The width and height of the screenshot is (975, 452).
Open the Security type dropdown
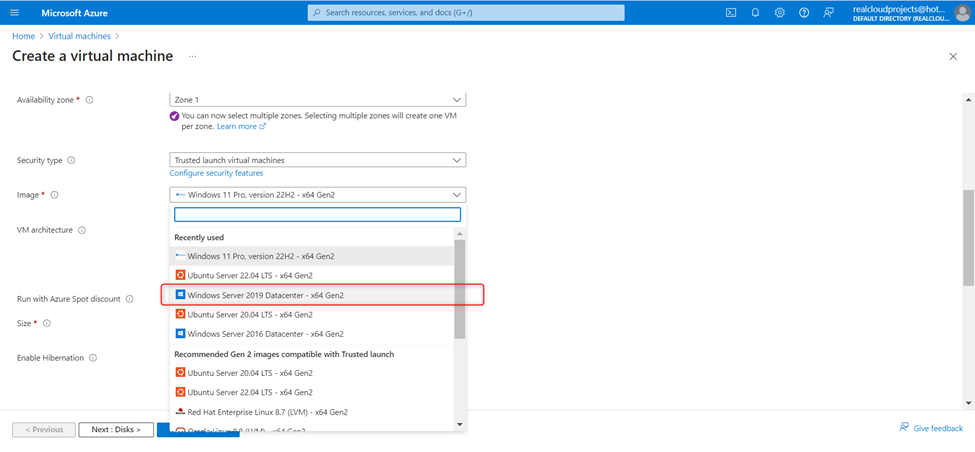coord(318,160)
